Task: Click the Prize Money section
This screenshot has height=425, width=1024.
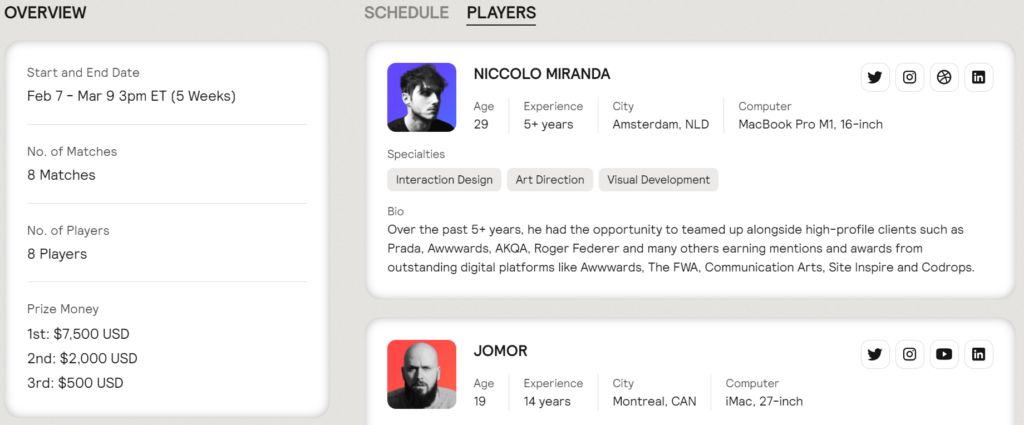Action: coord(167,346)
